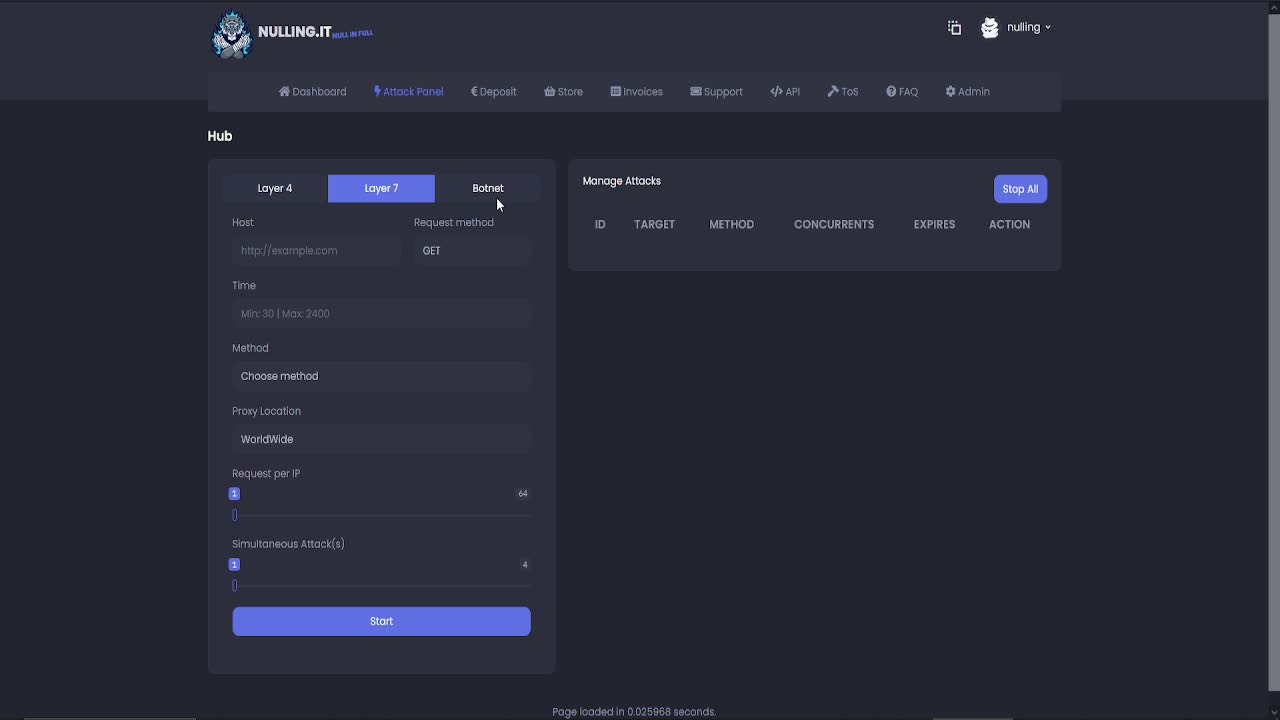Viewport: 1280px width, 720px height.
Task: Switch to the Botnet tab
Action: point(488,189)
